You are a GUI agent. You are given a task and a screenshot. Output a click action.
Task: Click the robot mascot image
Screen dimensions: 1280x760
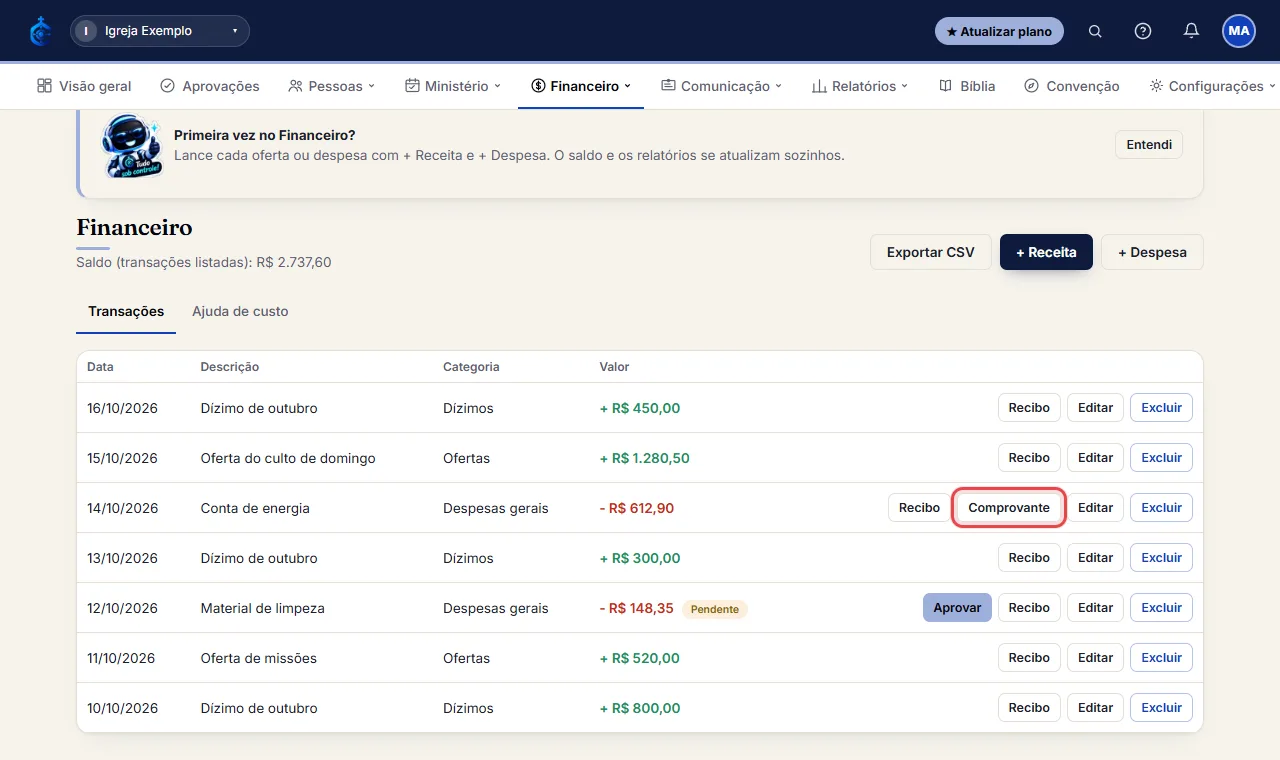click(130, 145)
